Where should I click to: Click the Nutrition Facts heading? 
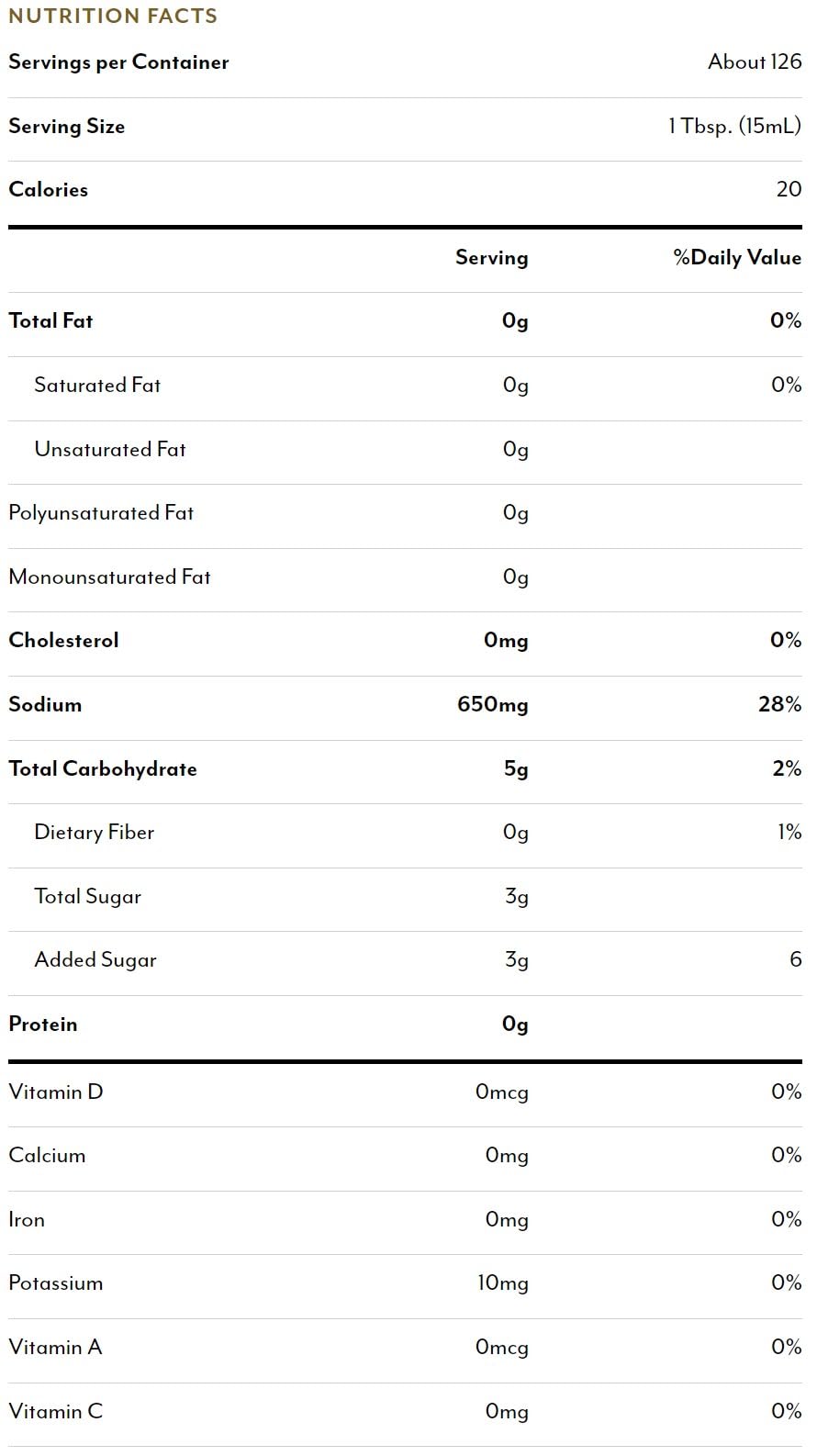[x=113, y=16]
